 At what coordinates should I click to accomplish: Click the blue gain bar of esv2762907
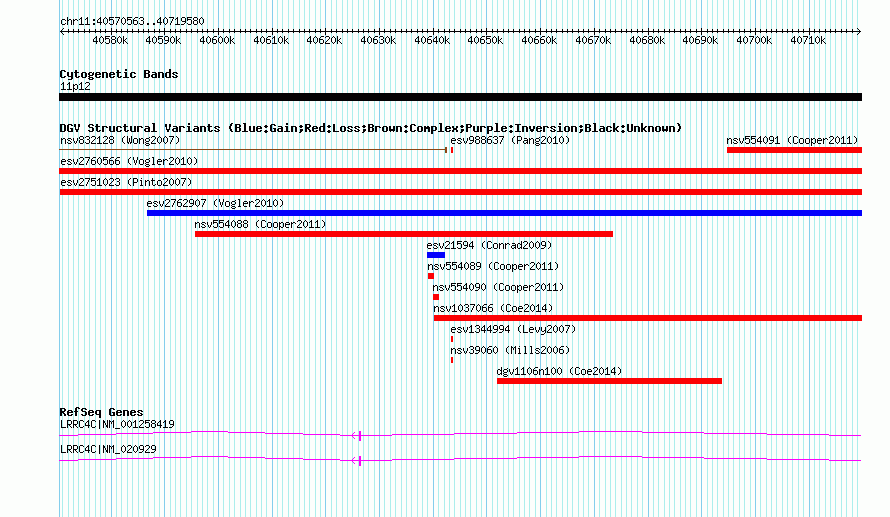[x=504, y=213]
